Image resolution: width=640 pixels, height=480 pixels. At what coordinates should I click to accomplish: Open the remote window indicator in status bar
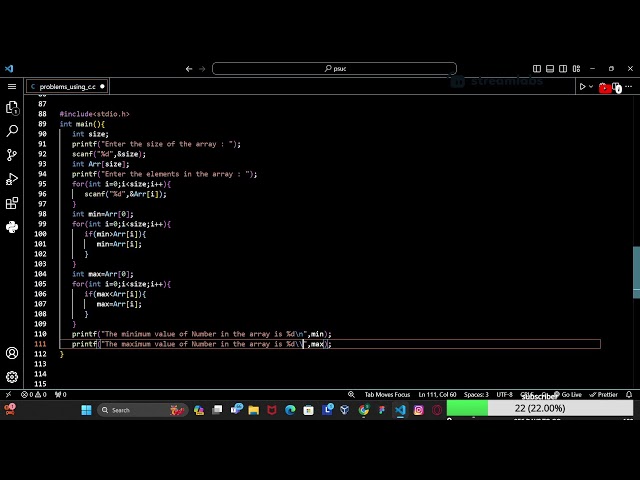(x=8, y=394)
